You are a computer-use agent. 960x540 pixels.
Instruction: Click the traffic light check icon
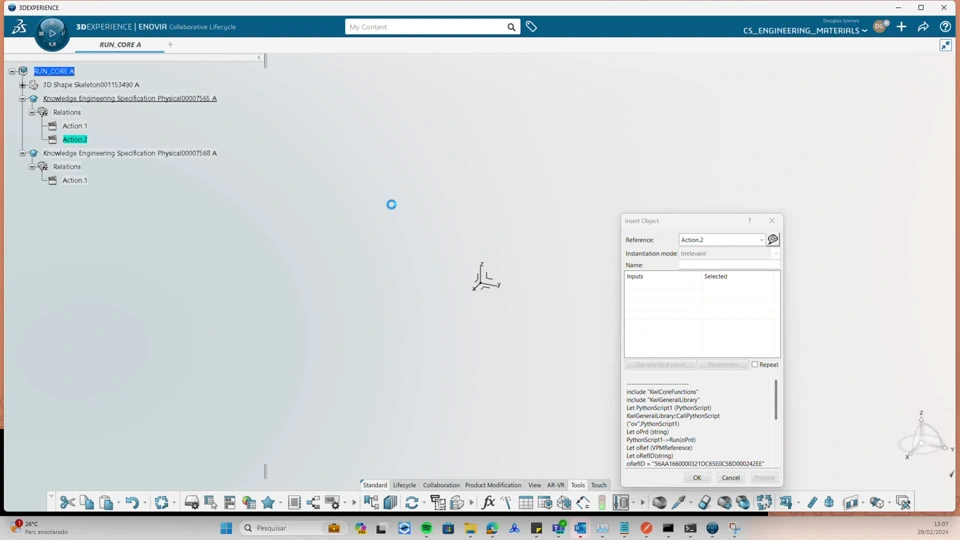(x=602, y=503)
